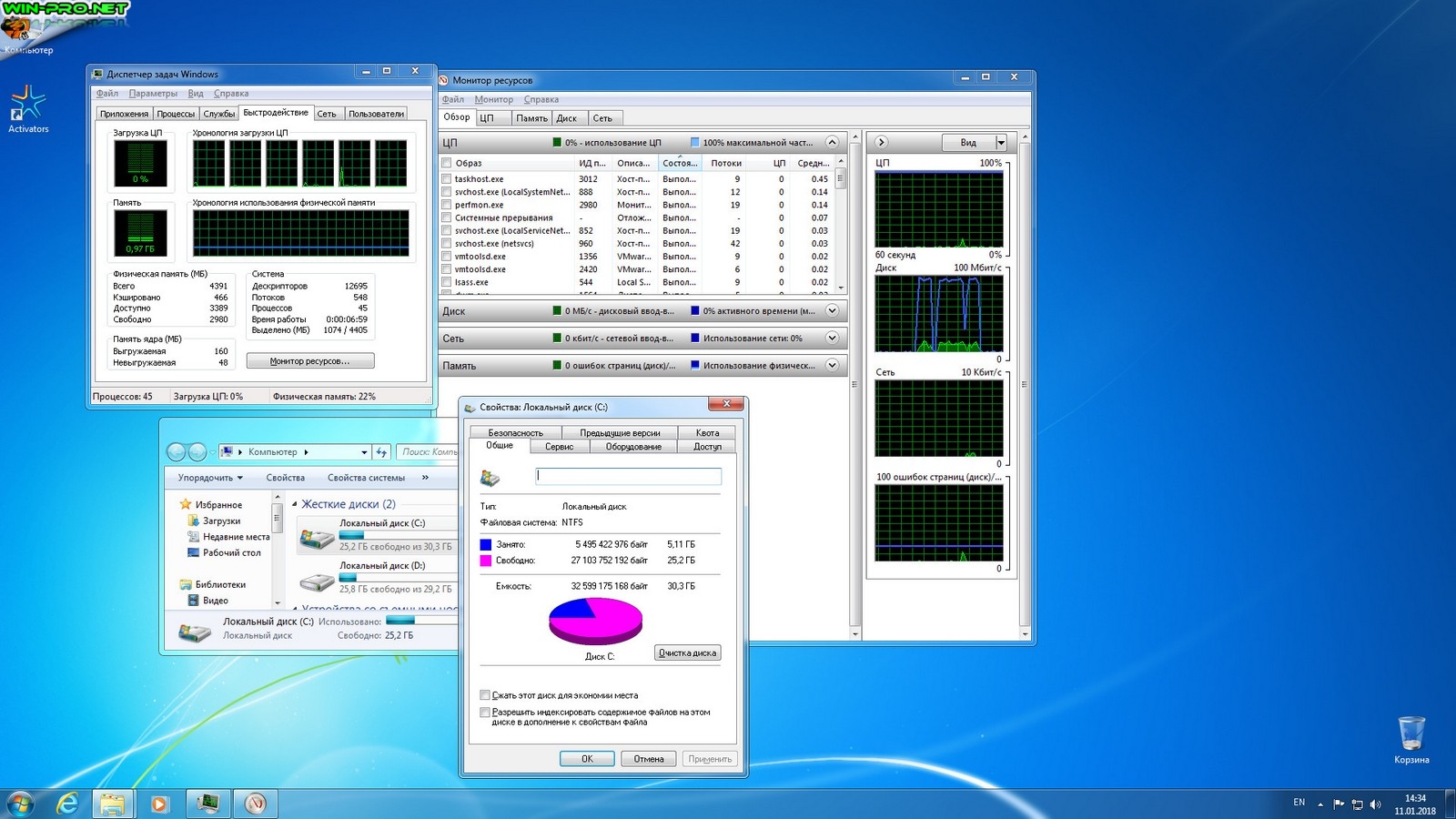Open the Activators desktop shortcut
The height and width of the screenshot is (819, 1456).
click(28, 105)
